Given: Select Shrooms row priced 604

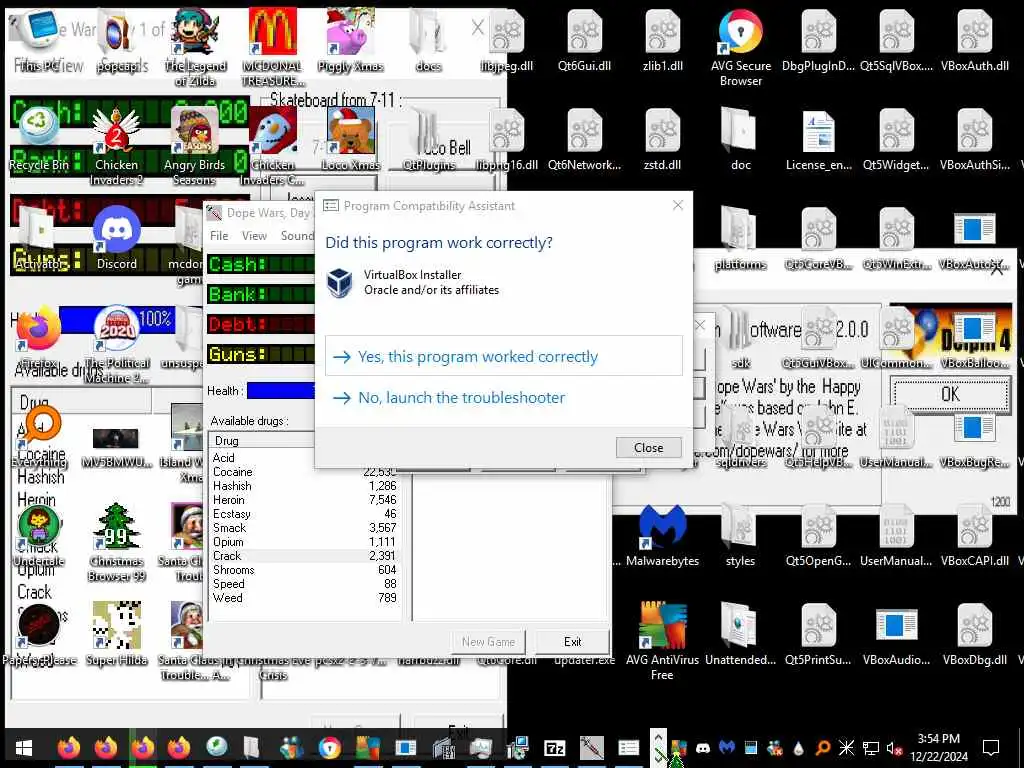Looking at the screenshot, I should tap(304, 569).
